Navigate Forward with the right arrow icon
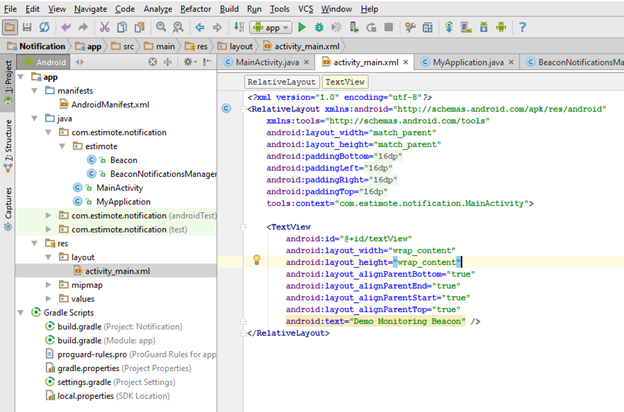Viewport: 624px width, 412px height. click(x=217, y=27)
